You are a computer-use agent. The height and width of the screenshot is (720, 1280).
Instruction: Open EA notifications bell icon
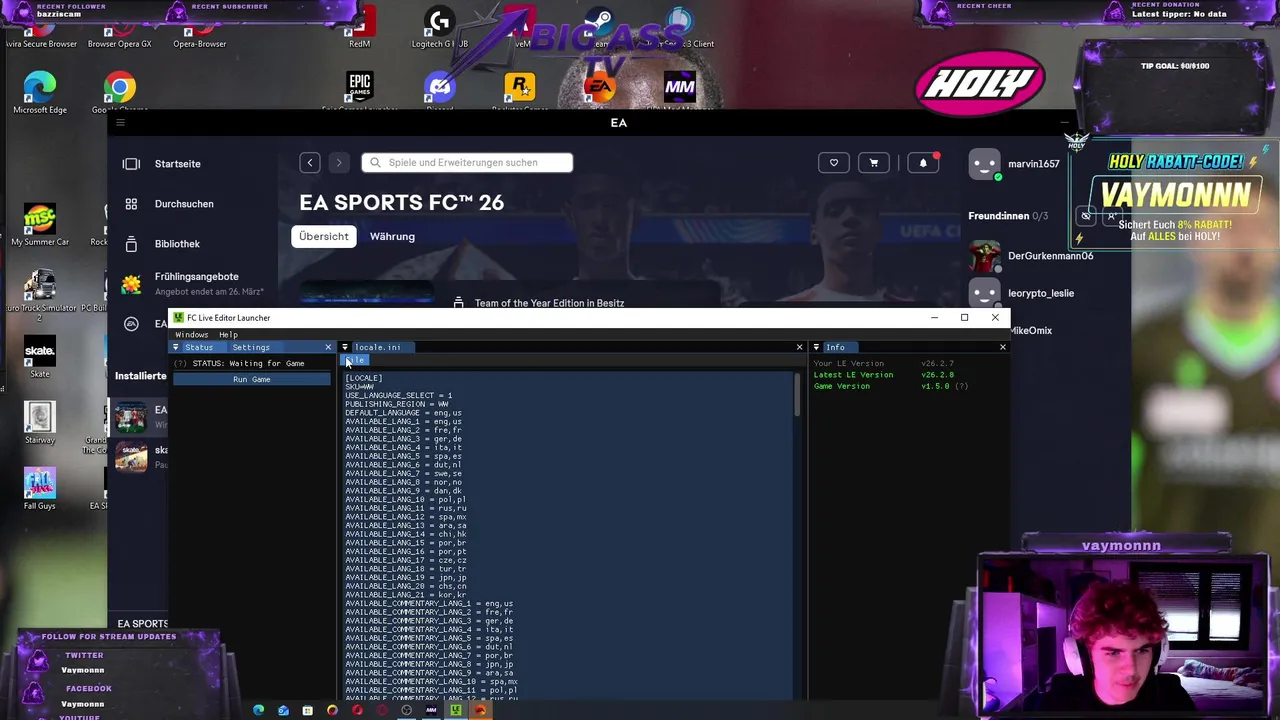click(923, 163)
